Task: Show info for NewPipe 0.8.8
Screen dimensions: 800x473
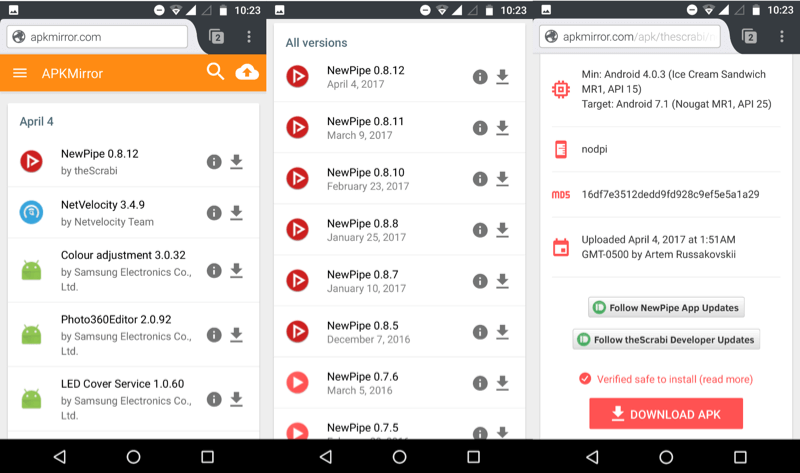Action: pos(480,230)
